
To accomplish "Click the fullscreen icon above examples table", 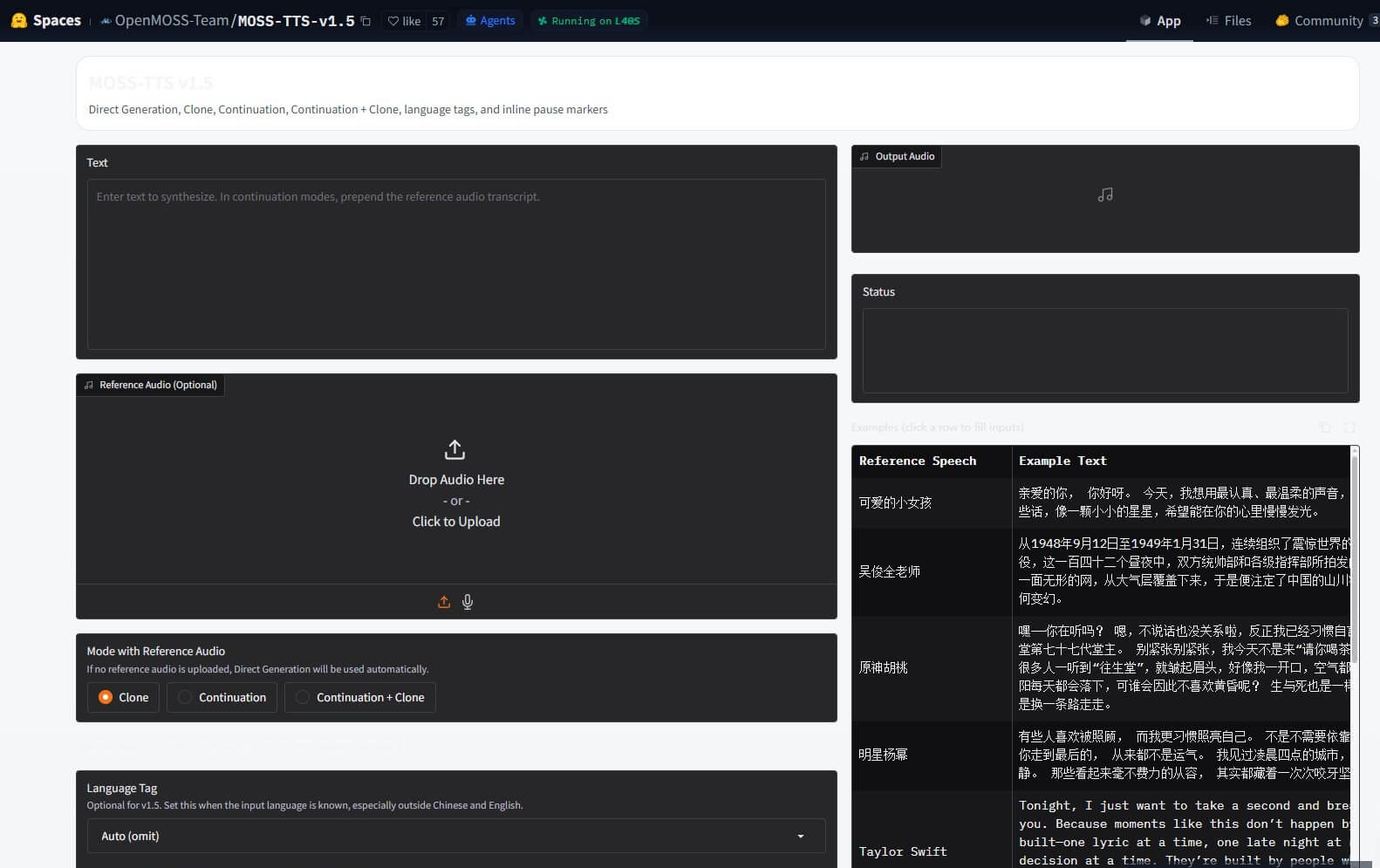I will pyautogui.click(x=1349, y=427).
